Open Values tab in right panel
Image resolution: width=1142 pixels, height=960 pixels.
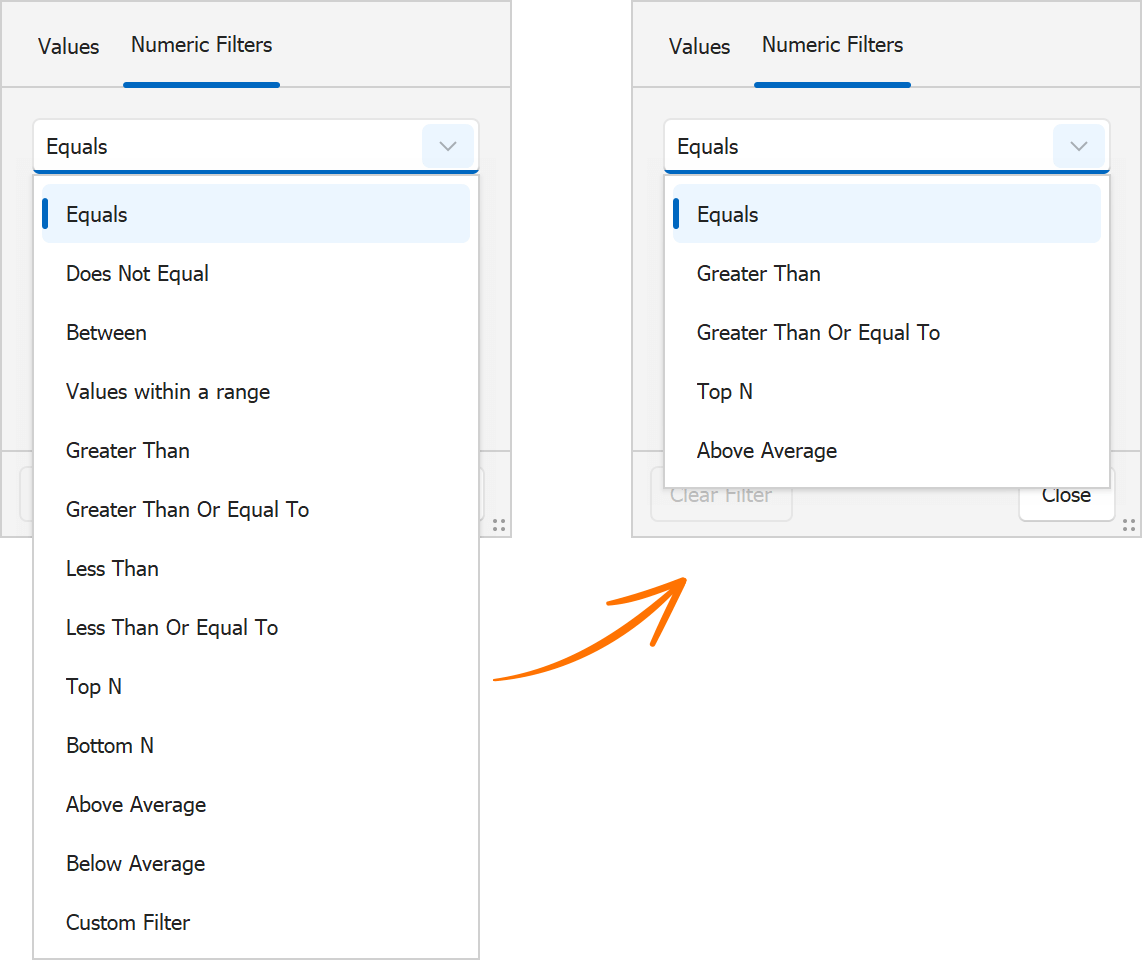click(699, 47)
